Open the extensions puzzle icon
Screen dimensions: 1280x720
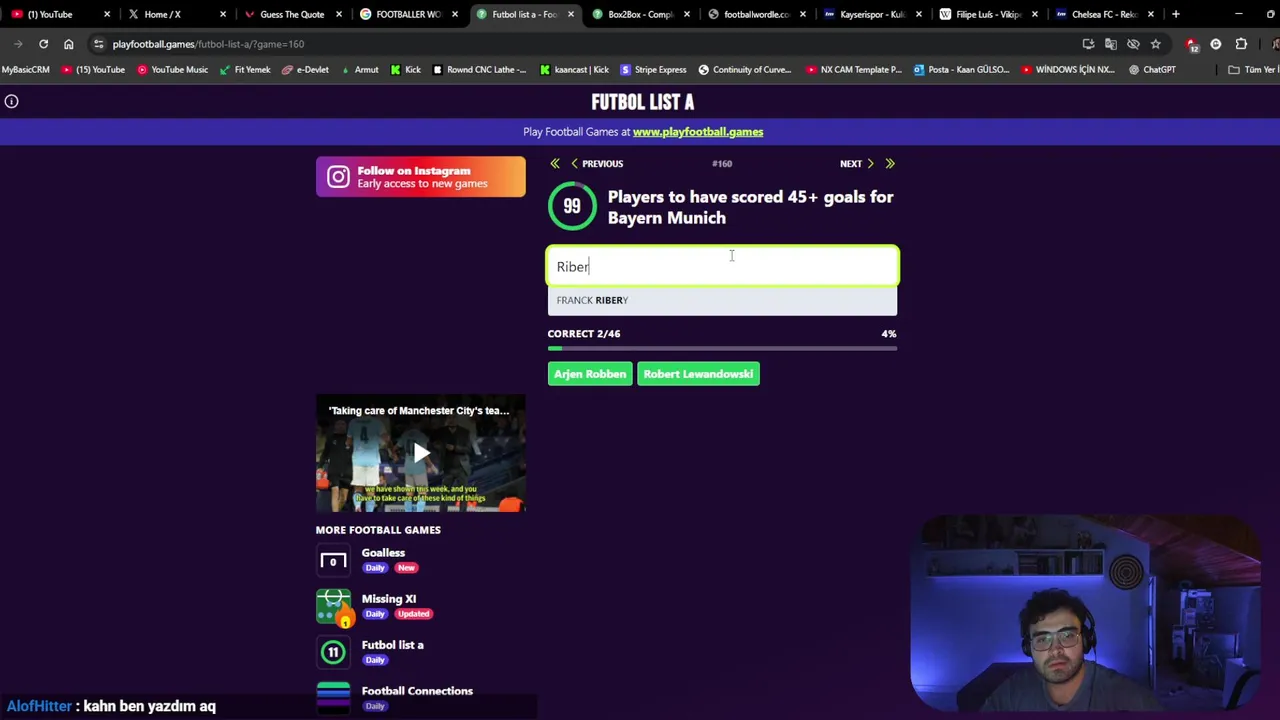tap(1241, 44)
